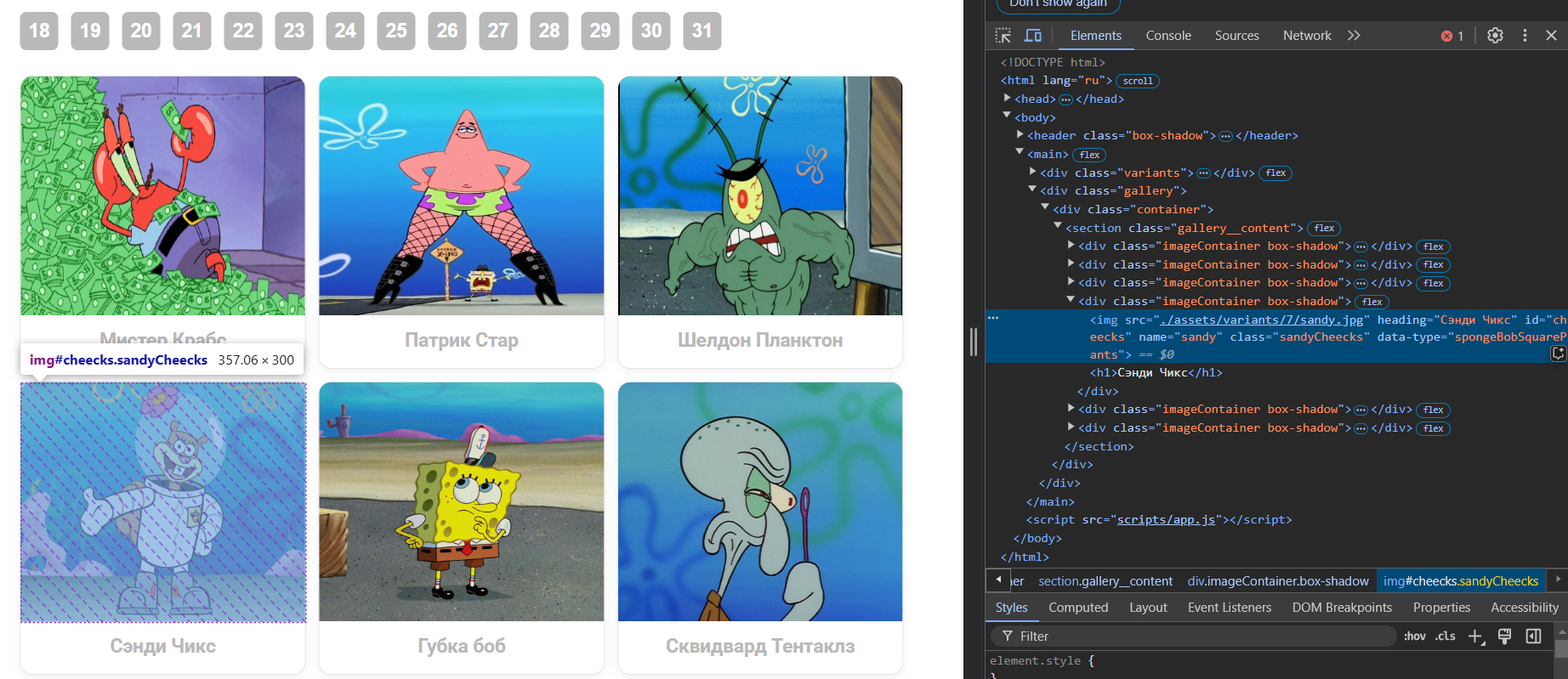Screen dimensions: 1568x679
Task: Expand the header box-shadow ellipsis
Action: 1225,136
